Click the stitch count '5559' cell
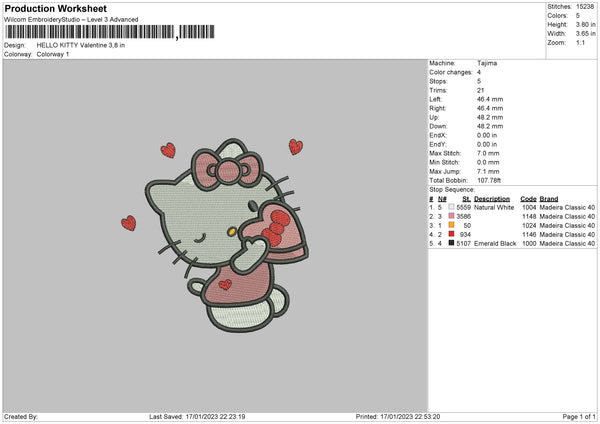Viewport: 600px width, 424px height. [x=463, y=207]
